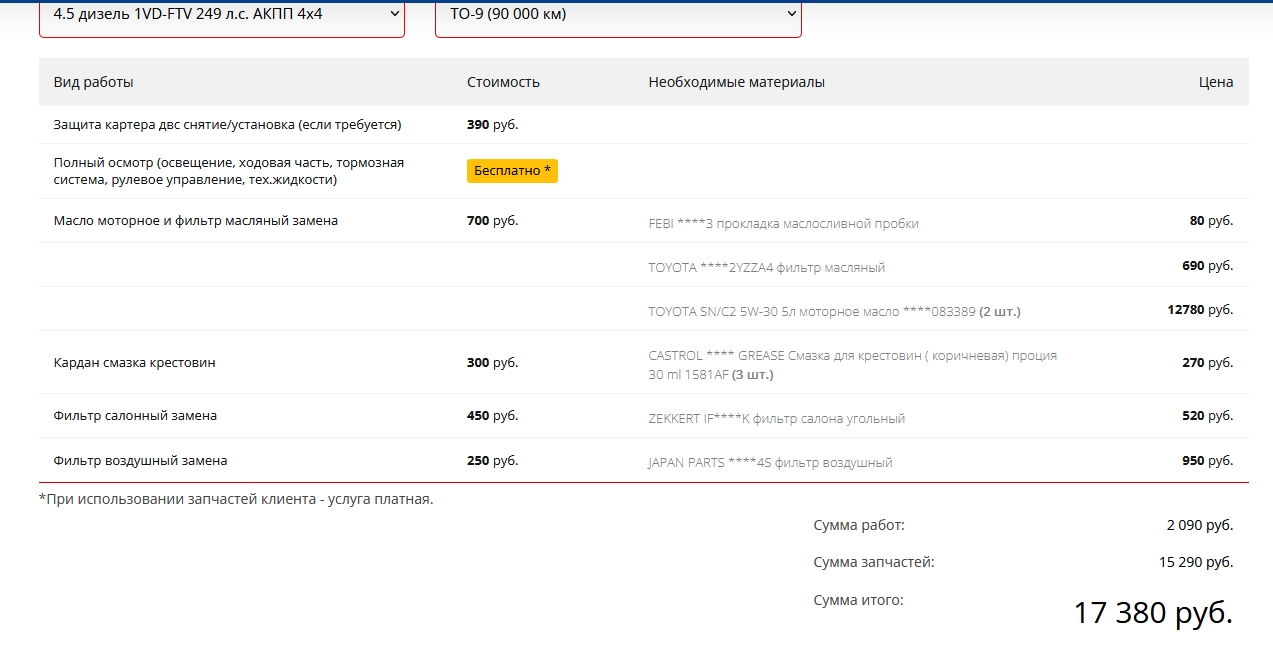
Task: Click the 390 руб. cost value
Action: 493,125
